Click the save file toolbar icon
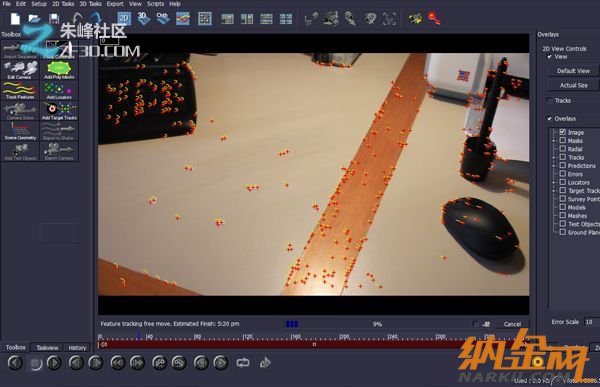The height and width of the screenshot is (387, 600). [54, 19]
